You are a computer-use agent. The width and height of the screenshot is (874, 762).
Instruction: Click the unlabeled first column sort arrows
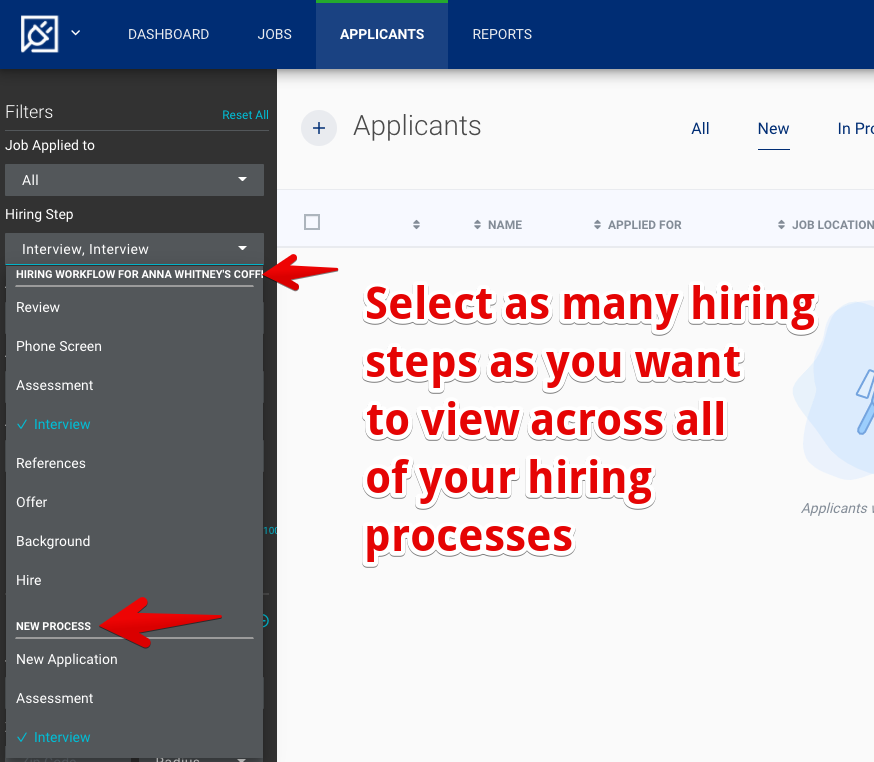click(x=416, y=225)
